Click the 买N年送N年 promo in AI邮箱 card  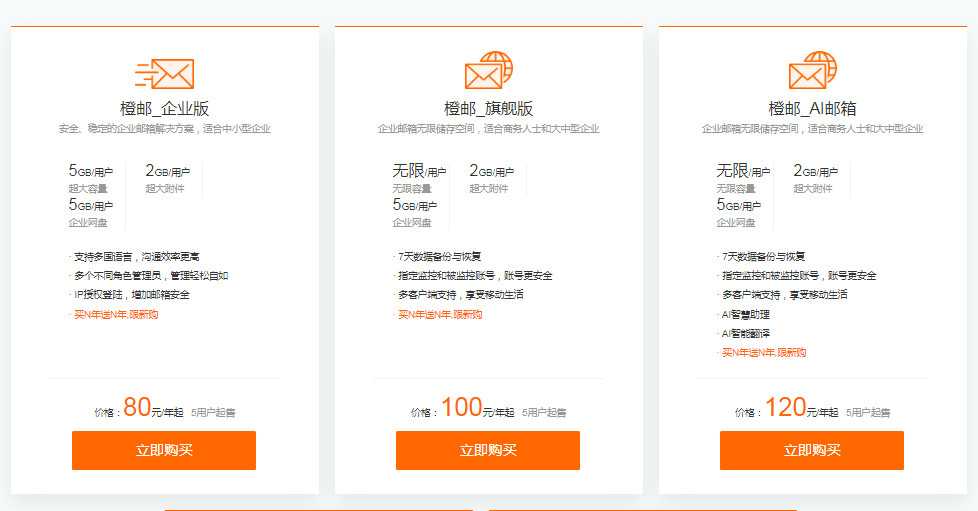point(764,353)
